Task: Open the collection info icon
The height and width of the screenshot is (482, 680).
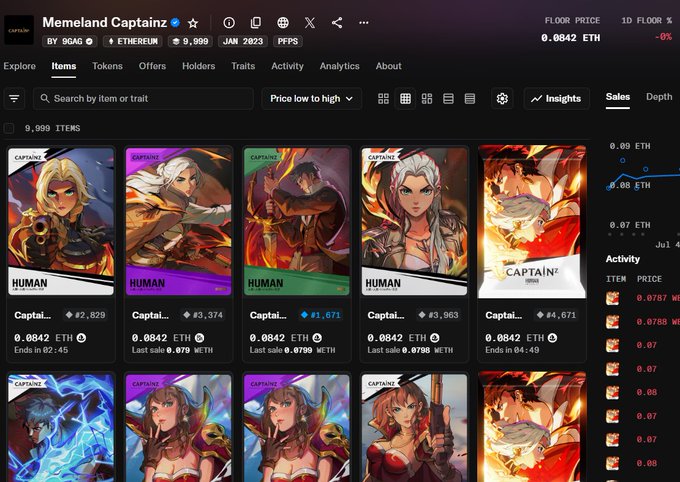Action: pos(229,23)
